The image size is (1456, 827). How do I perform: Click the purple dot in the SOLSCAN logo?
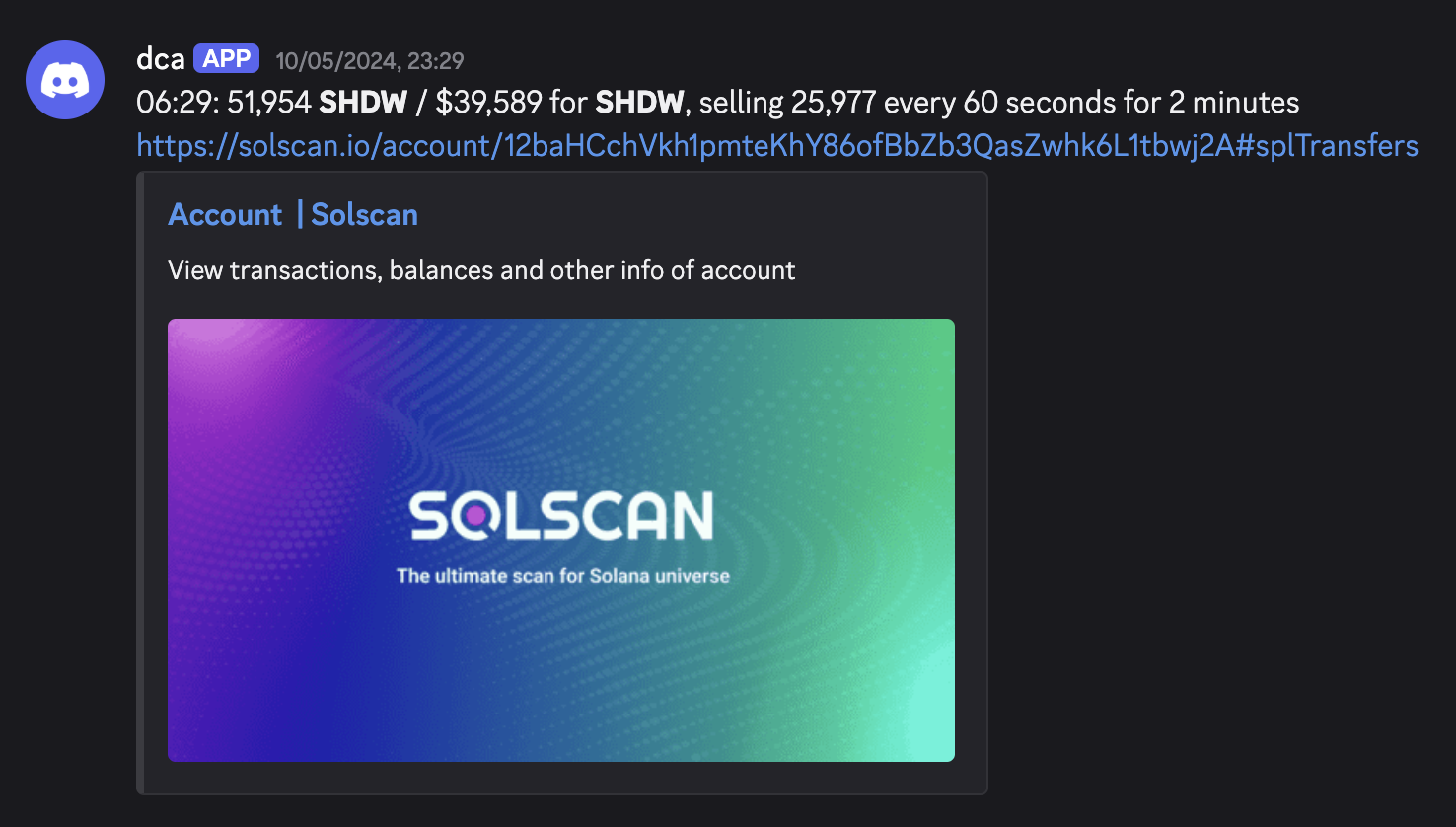pyautogui.click(x=476, y=517)
